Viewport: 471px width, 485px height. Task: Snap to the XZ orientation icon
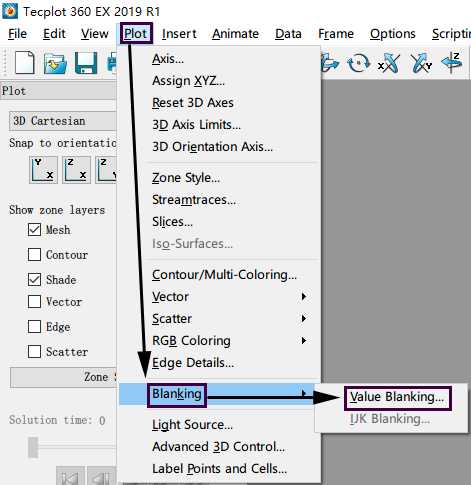[x=76, y=170]
